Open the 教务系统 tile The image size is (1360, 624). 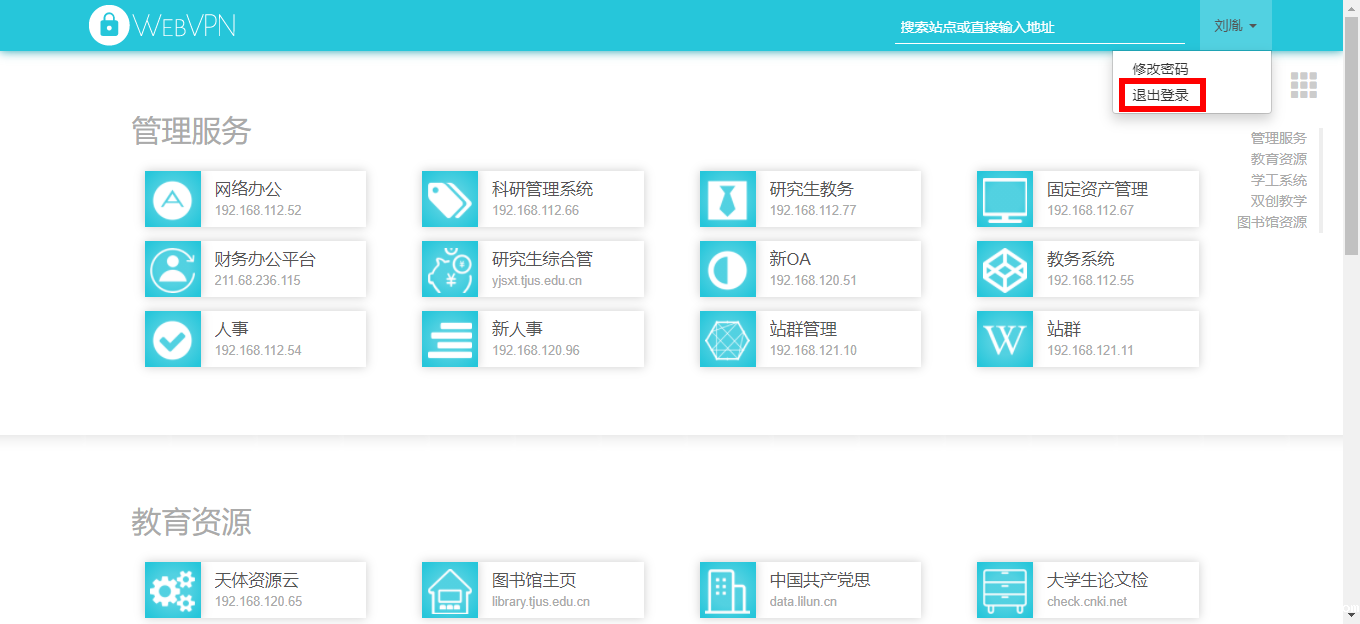tap(1088, 269)
